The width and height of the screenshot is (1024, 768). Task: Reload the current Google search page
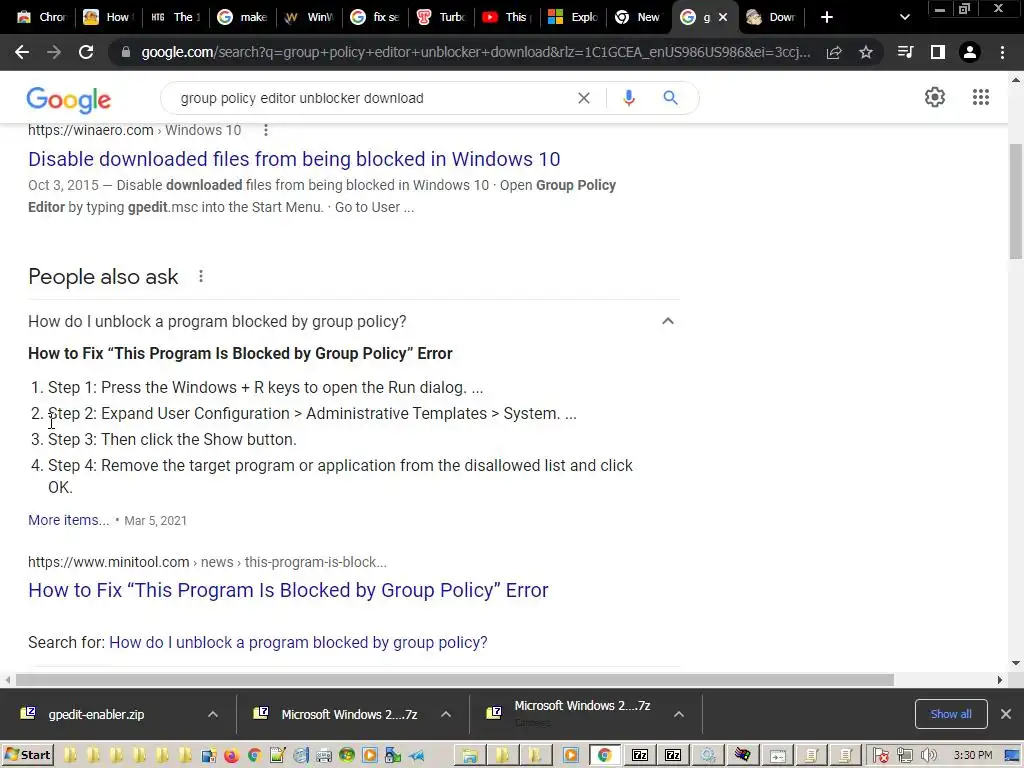pyautogui.click(x=86, y=52)
